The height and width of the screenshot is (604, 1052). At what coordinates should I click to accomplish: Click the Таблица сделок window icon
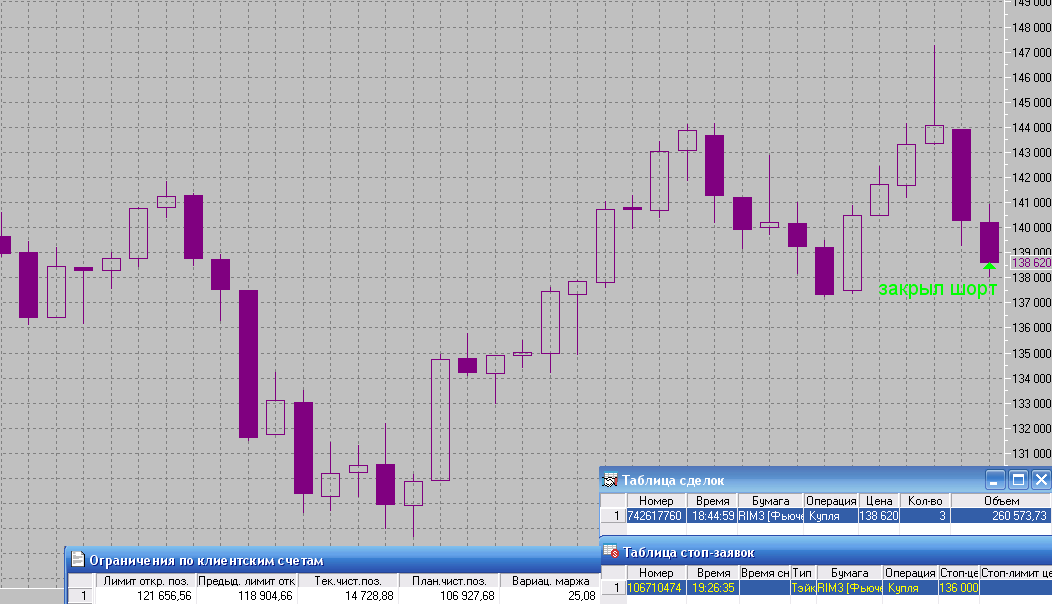tap(610, 480)
